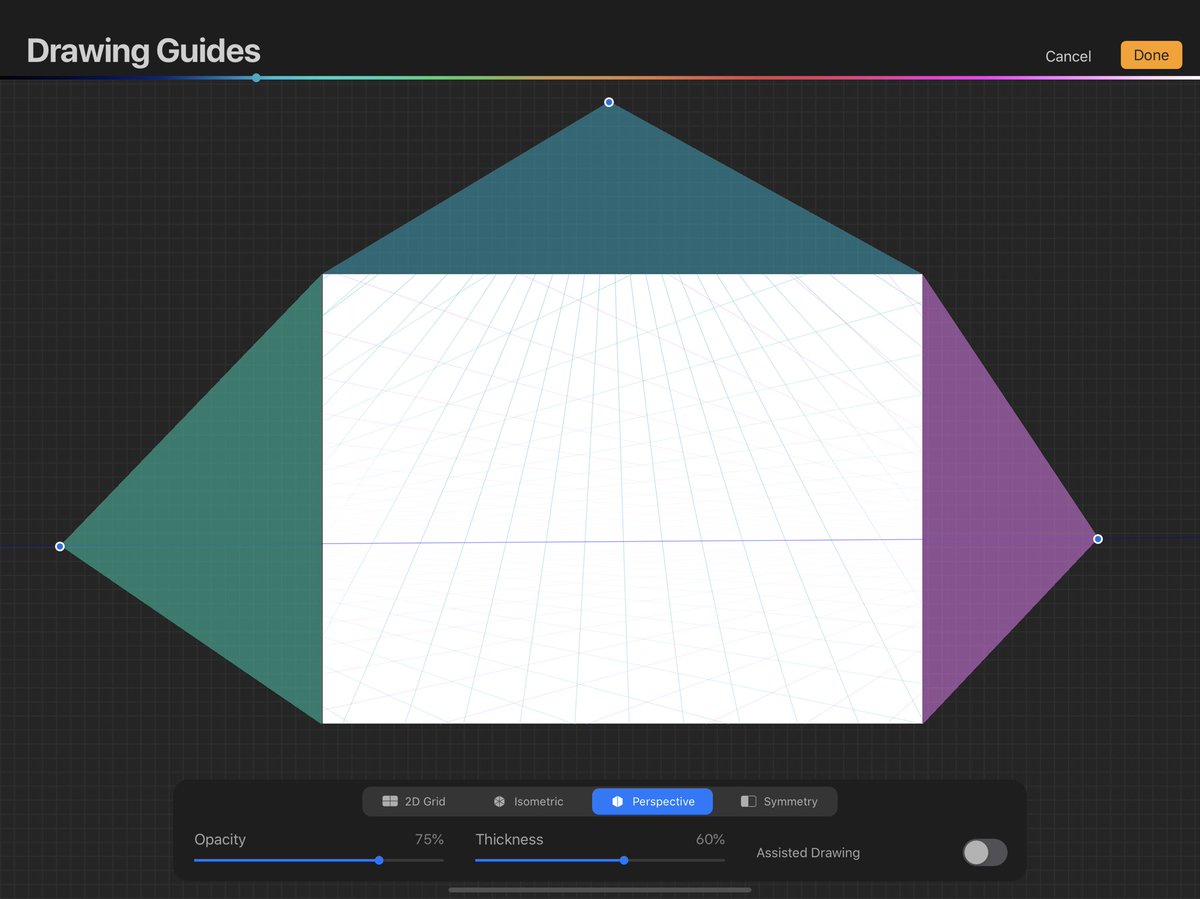Click the Symmetry split icon
1200x899 pixels.
click(x=748, y=802)
